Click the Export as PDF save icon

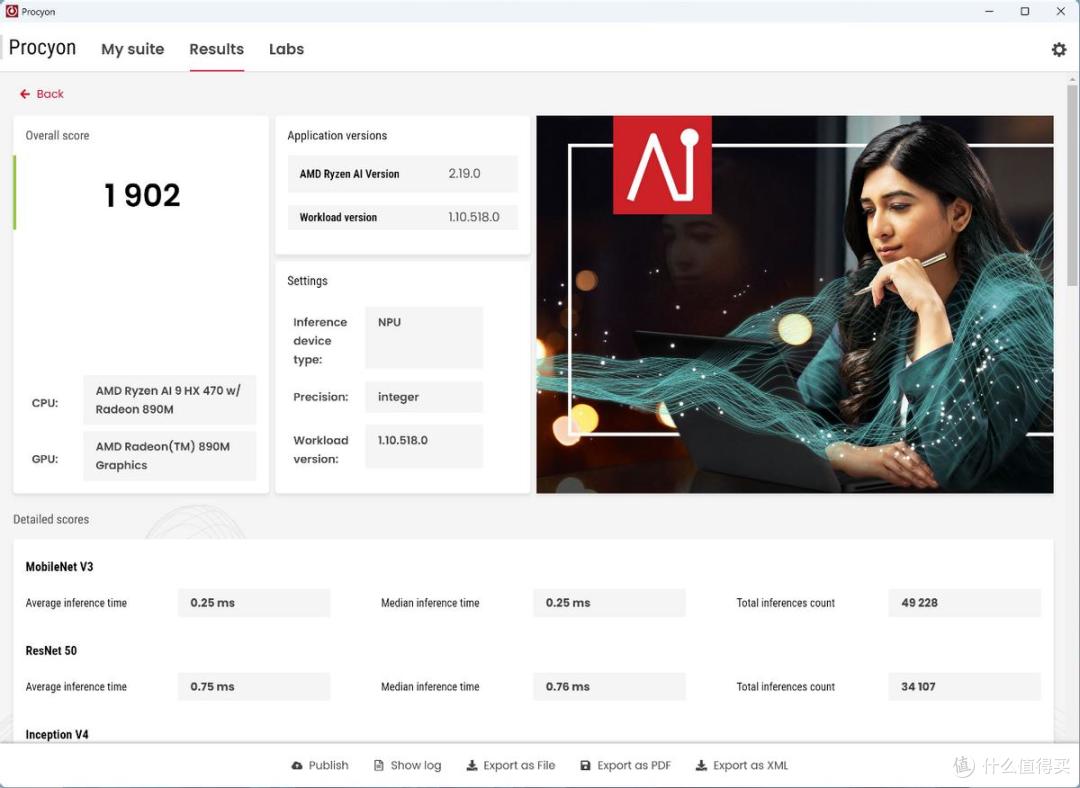585,765
